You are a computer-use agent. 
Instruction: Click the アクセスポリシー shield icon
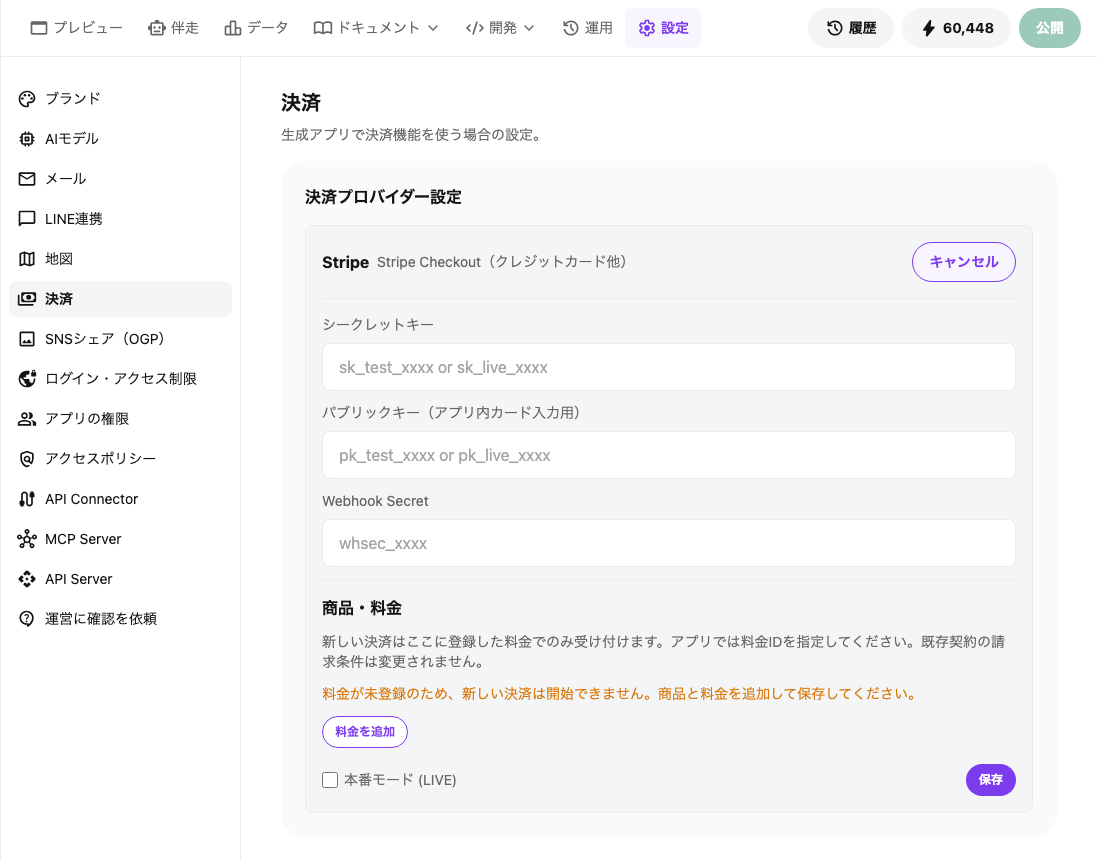[x=27, y=459]
